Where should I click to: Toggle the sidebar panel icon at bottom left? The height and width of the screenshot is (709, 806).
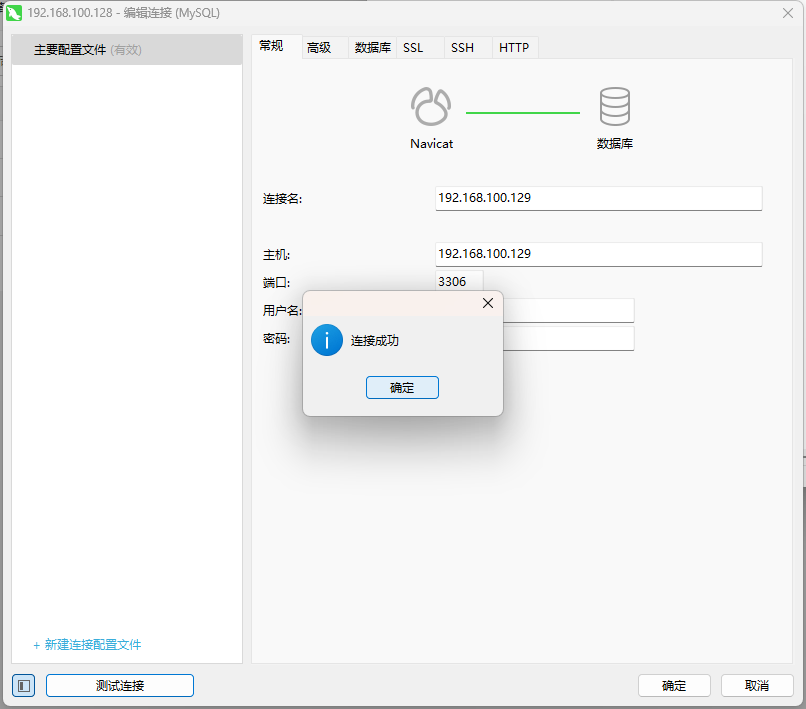point(24,685)
